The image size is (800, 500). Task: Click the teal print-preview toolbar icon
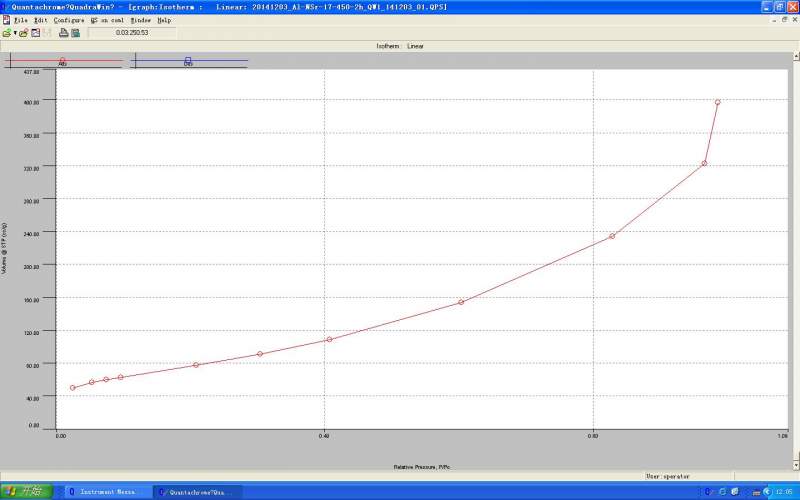(76, 33)
